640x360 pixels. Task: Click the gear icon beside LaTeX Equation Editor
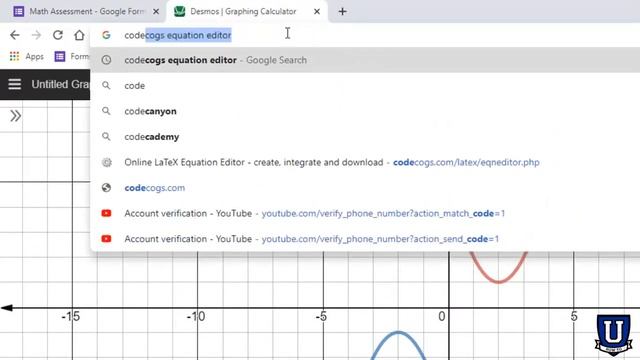point(107,162)
